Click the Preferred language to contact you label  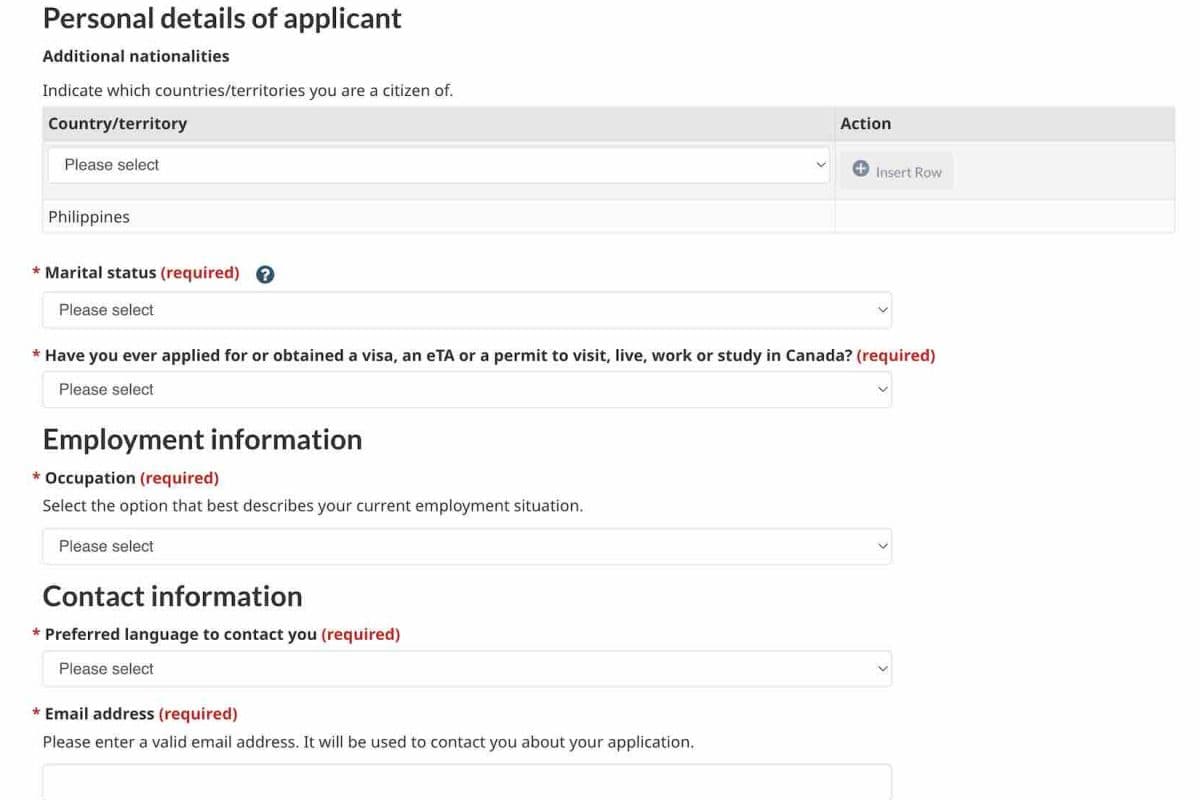tap(181, 634)
